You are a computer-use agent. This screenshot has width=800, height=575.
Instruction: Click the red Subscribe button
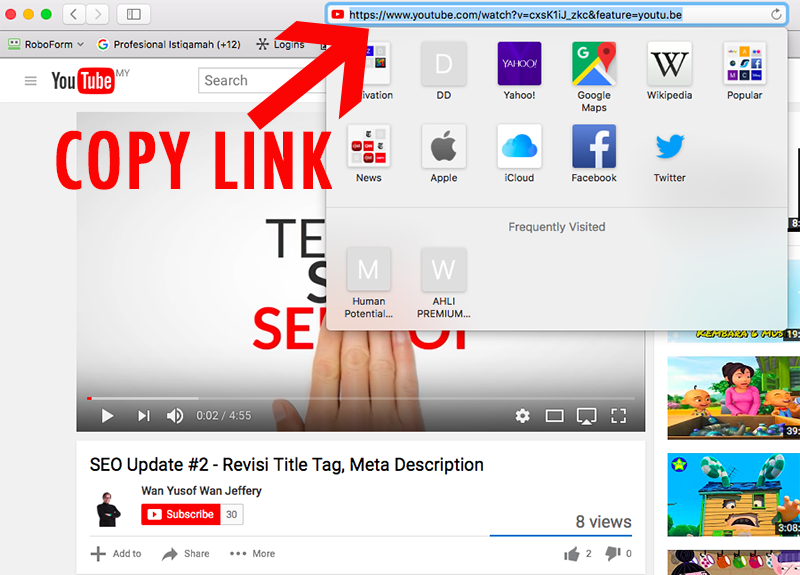(181, 514)
